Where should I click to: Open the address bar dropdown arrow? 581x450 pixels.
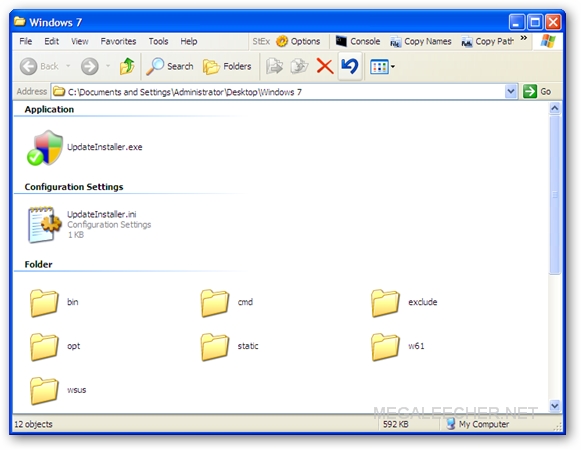(x=511, y=91)
